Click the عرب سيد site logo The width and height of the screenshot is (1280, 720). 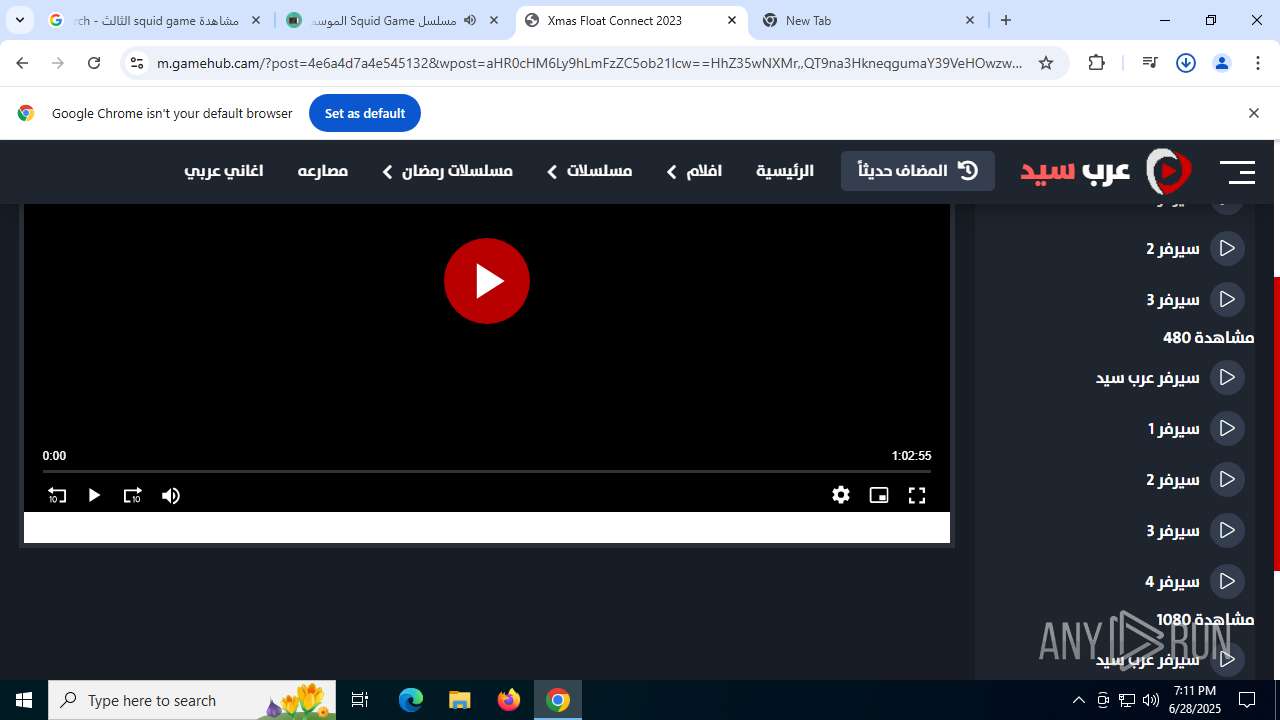click(x=1106, y=171)
